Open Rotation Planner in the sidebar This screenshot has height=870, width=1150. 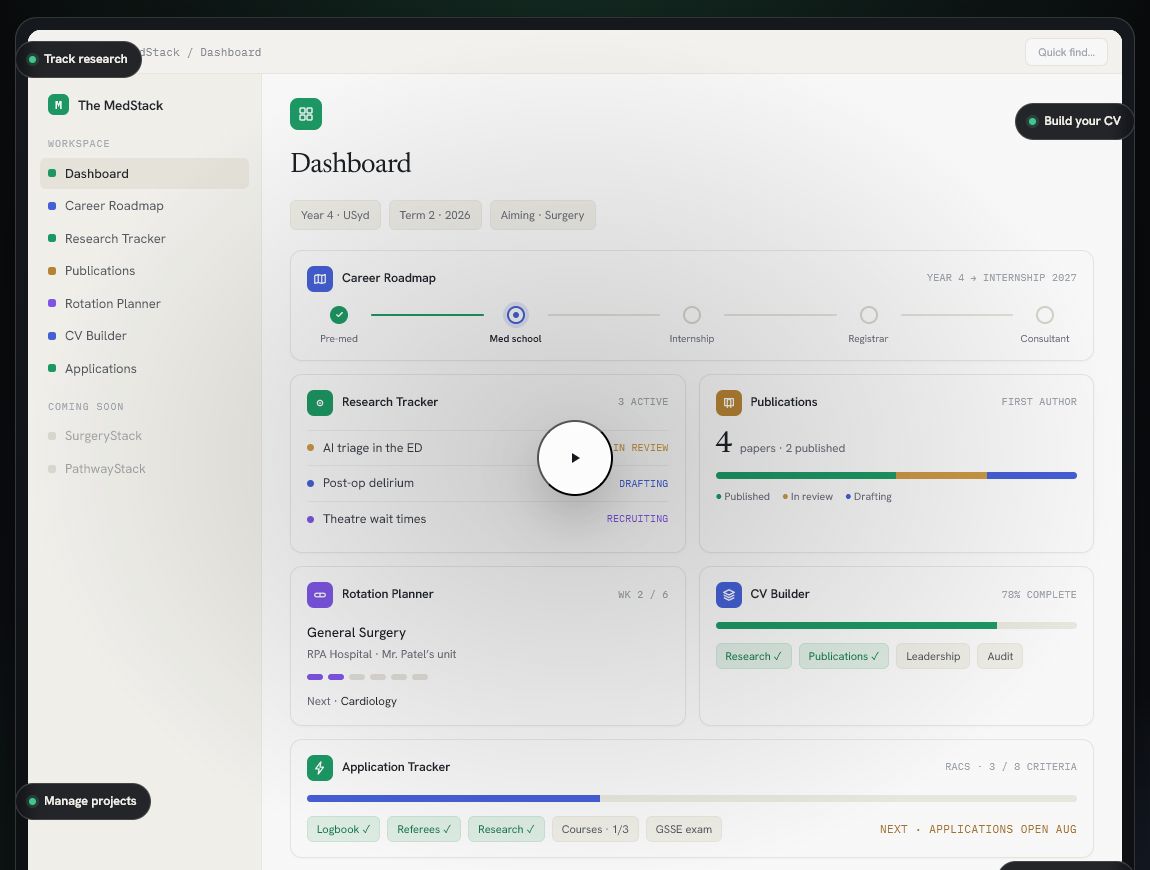144,304
